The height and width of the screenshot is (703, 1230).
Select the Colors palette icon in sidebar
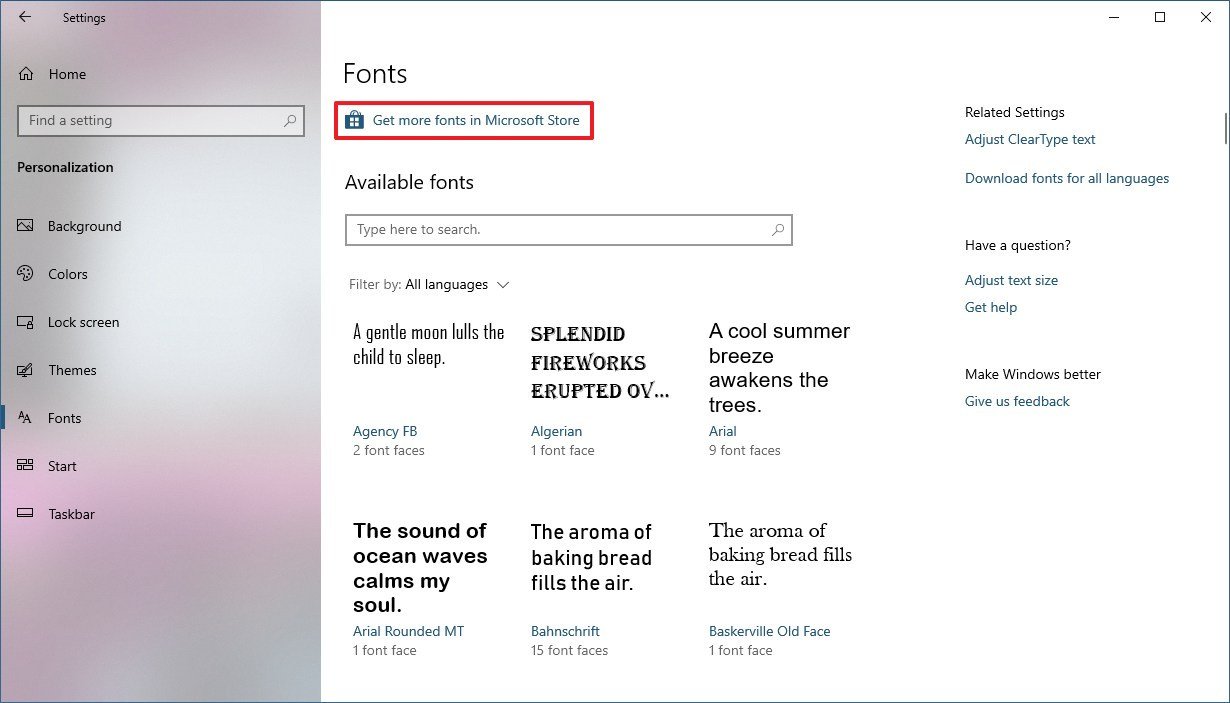(x=24, y=274)
